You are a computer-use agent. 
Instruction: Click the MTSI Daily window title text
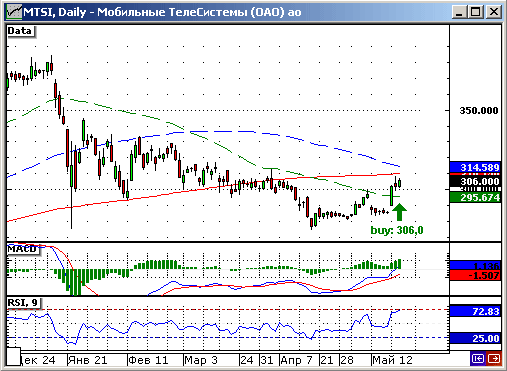pyautogui.click(x=162, y=12)
